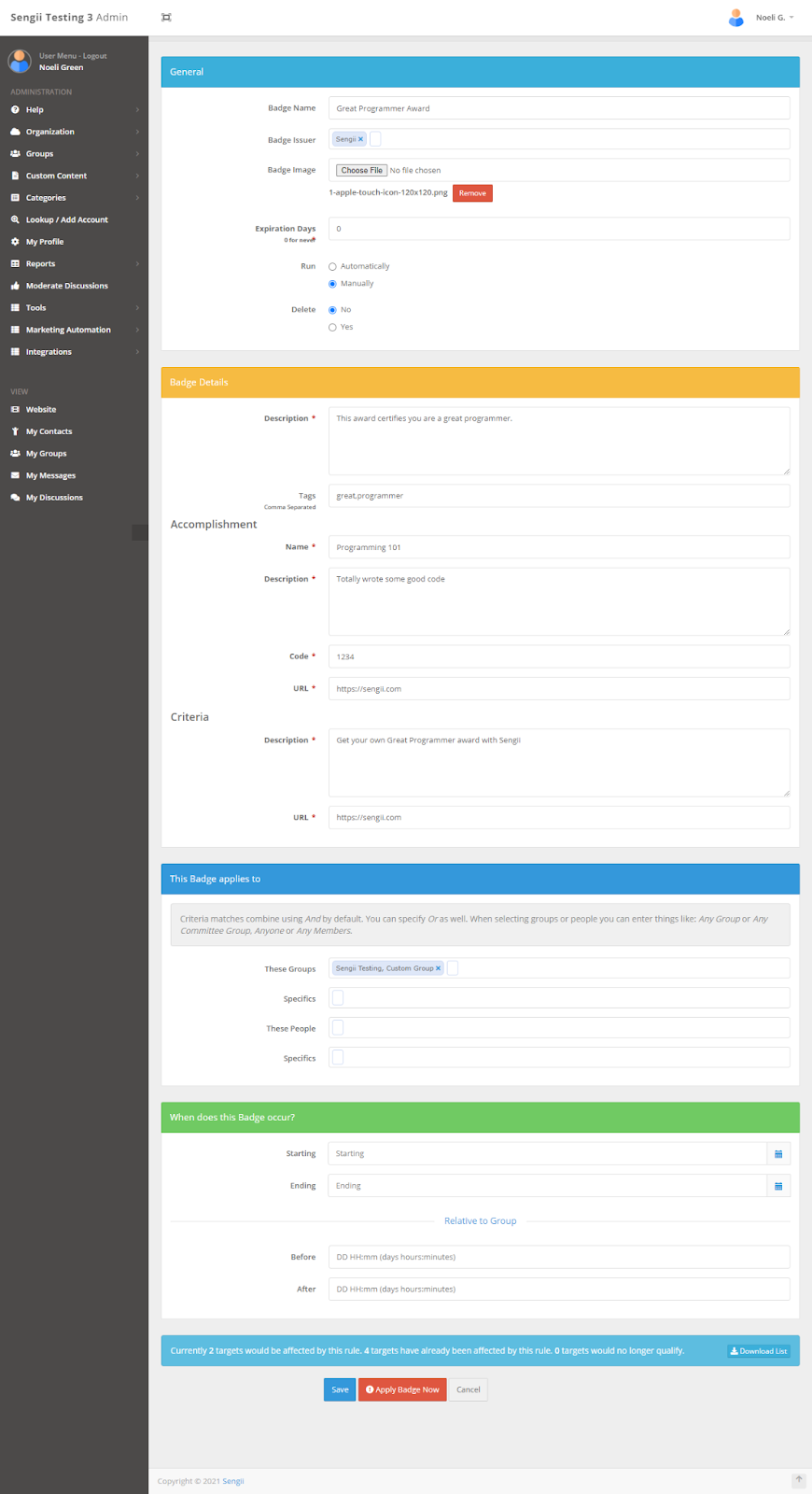Click the Save button
This screenshot has height=1494, width=812.
[x=340, y=1389]
